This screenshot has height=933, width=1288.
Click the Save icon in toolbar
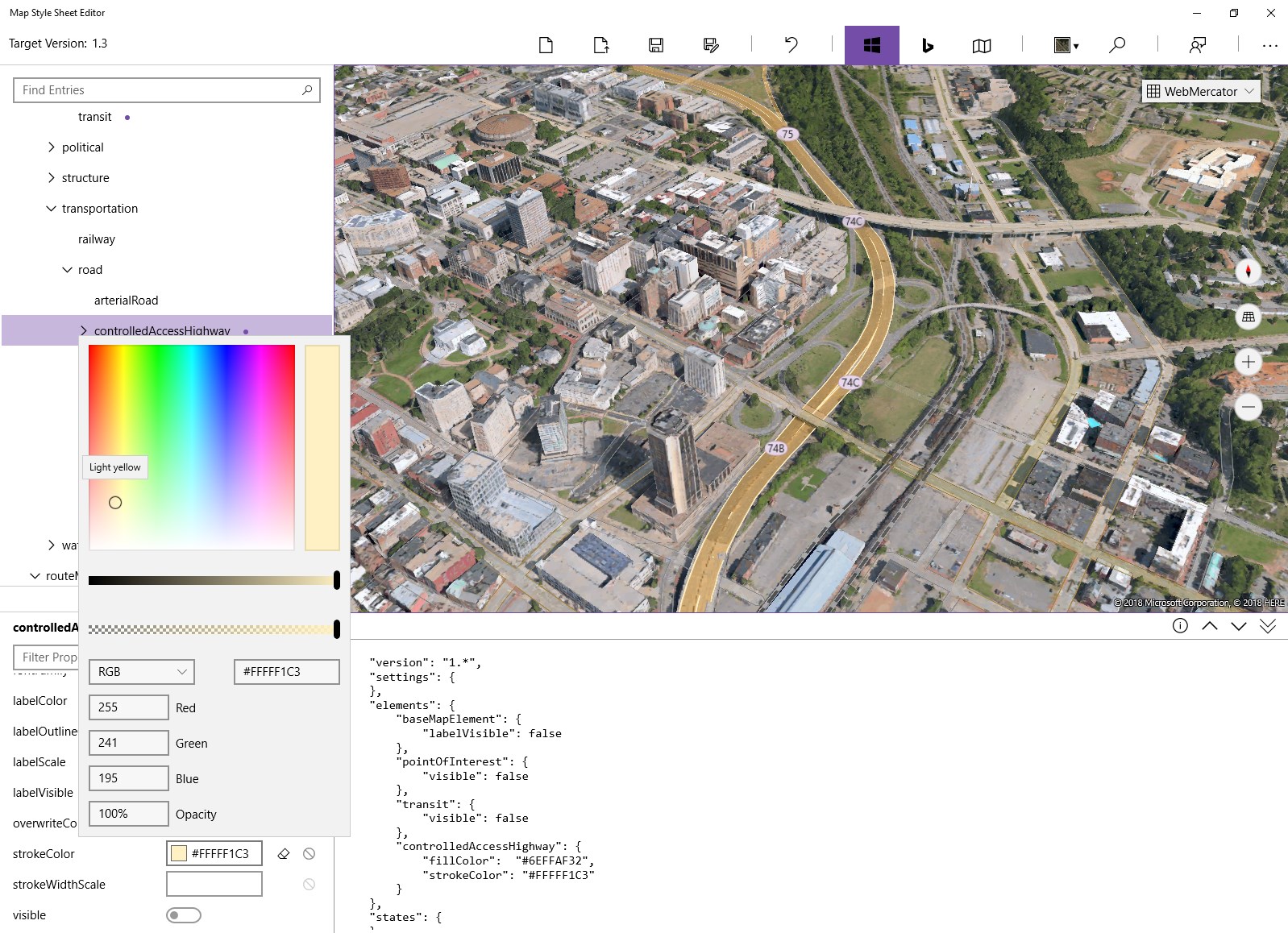656,45
